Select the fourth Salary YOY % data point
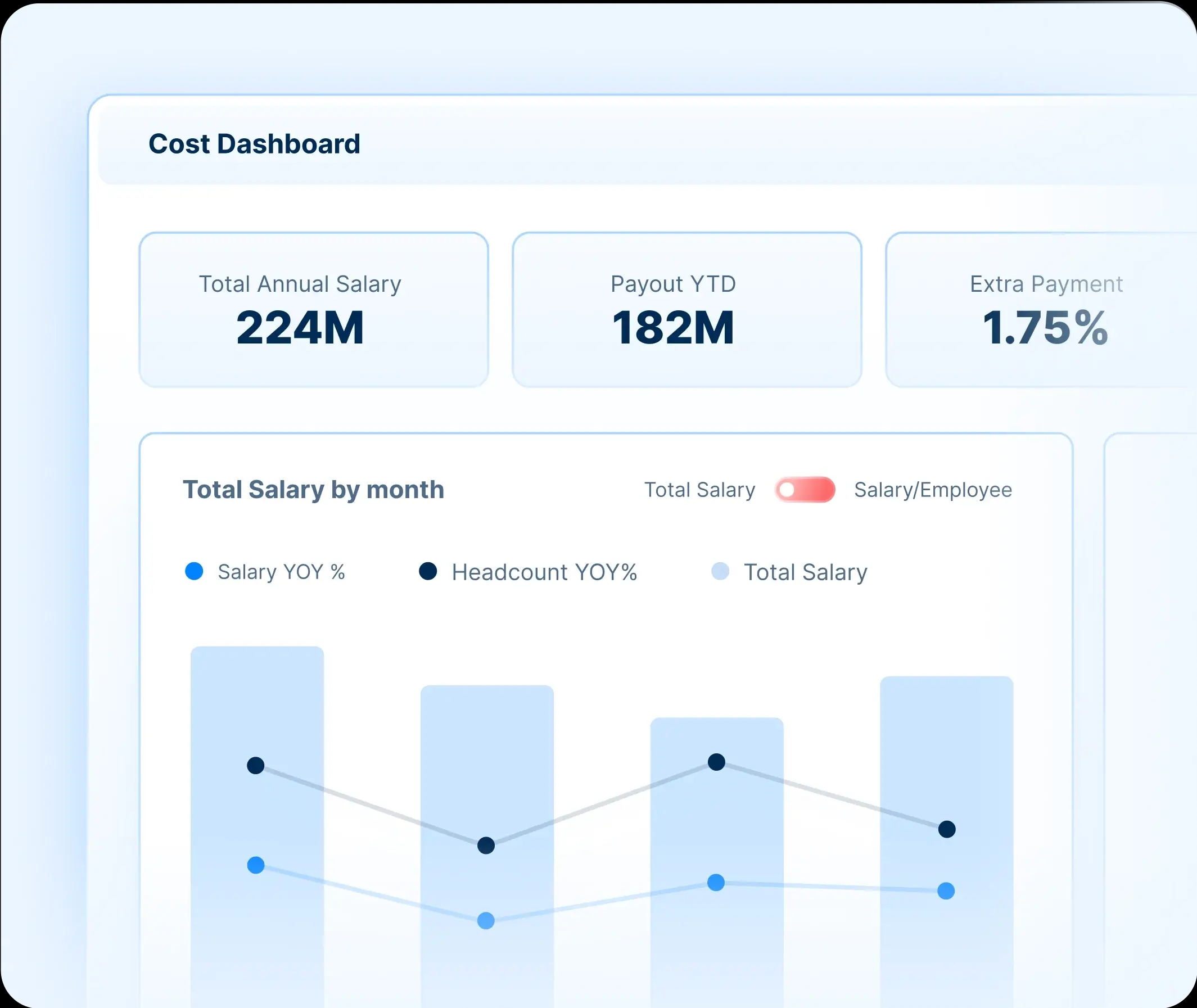This screenshot has height=1008, width=1197. 946,891
